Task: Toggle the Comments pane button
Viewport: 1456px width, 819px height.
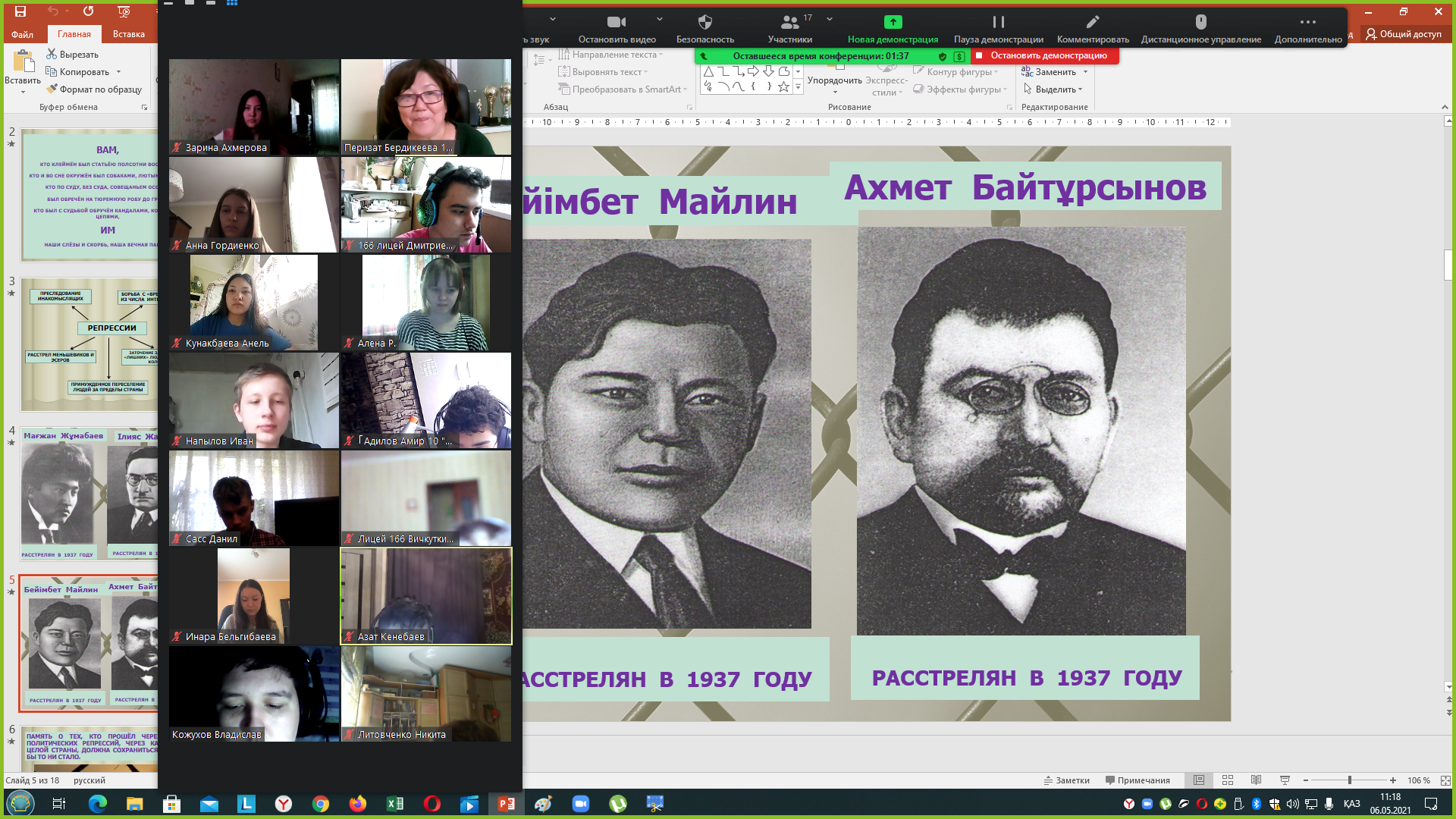Action: pyautogui.click(x=1137, y=780)
